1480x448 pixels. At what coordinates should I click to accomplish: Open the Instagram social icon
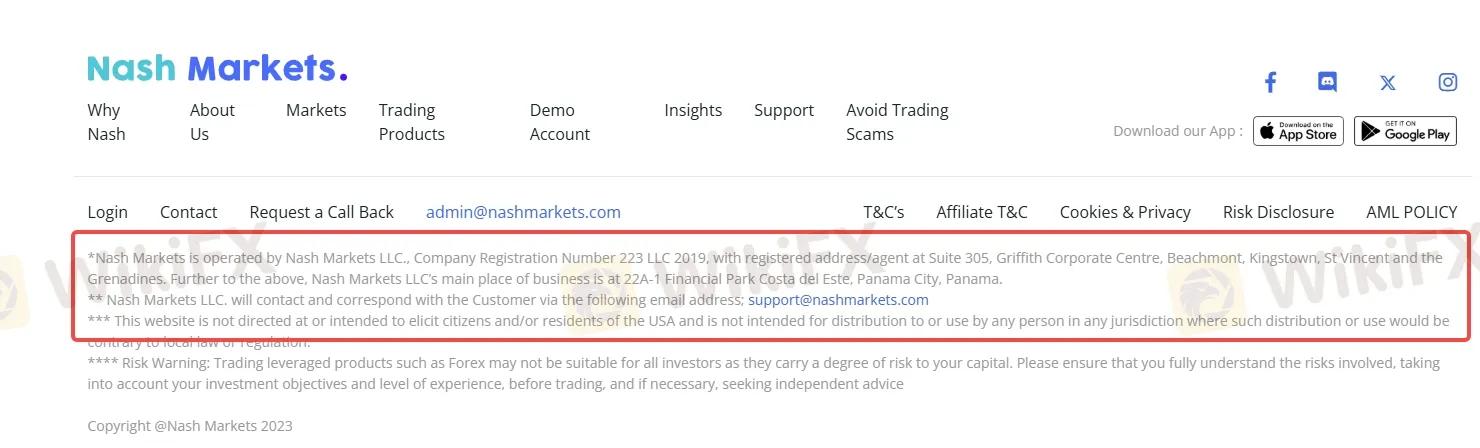[x=1447, y=82]
